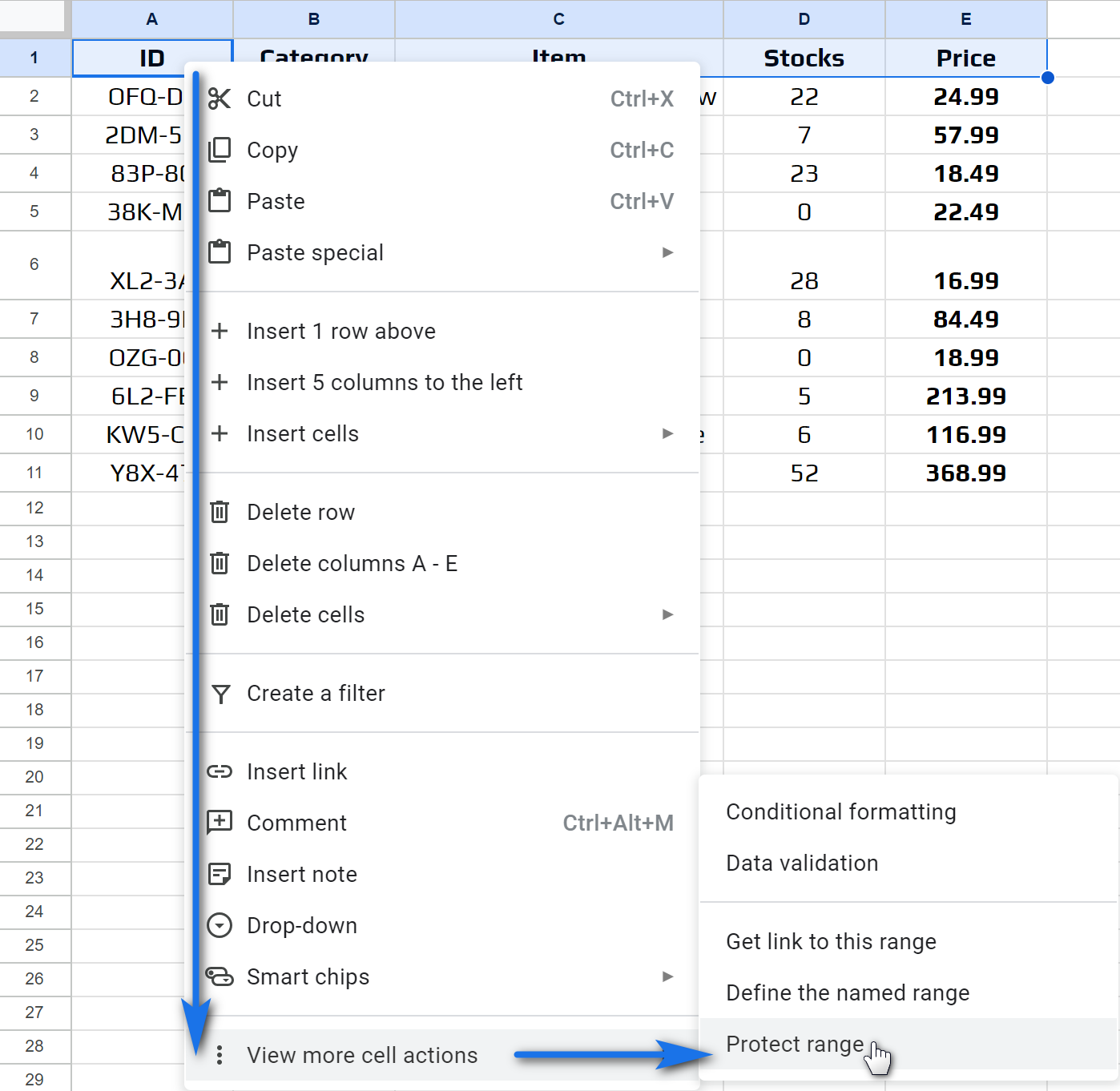Expand the Delete cells submenu arrow
The image size is (1120, 1091).
pos(667,614)
